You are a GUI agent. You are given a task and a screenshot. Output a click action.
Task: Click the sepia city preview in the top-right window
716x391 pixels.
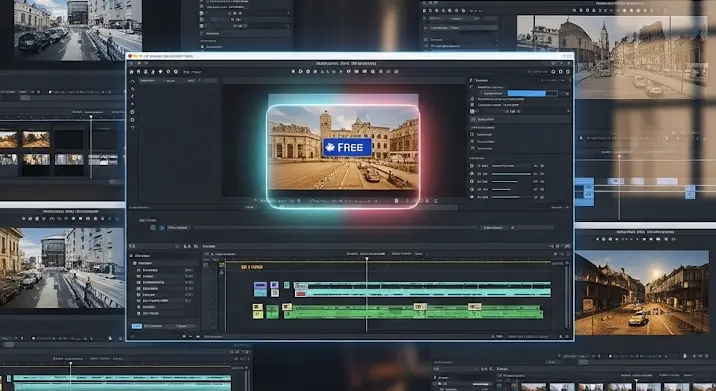click(x=613, y=56)
